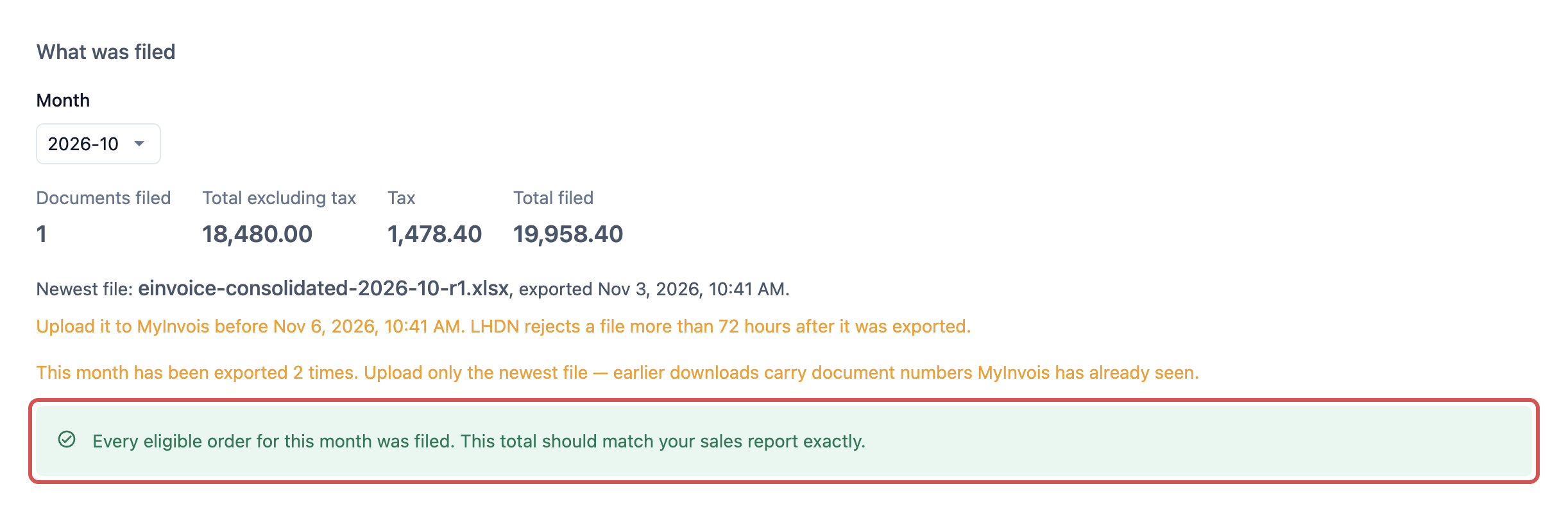Viewport: 1568px width, 511px height.
Task: Click the Tax column label
Action: pyautogui.click(x=402, y=198)
